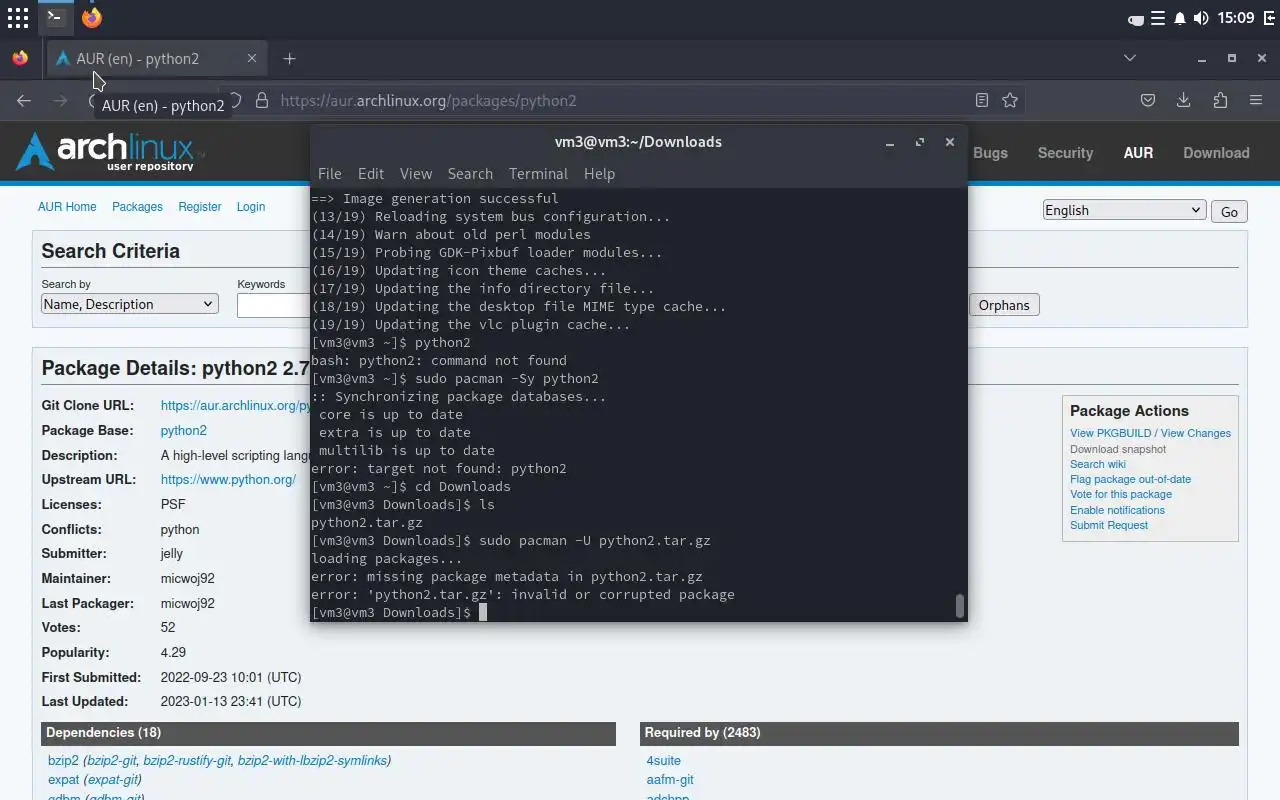
Task: Open the terminal View menu
Action: point(416,174)
